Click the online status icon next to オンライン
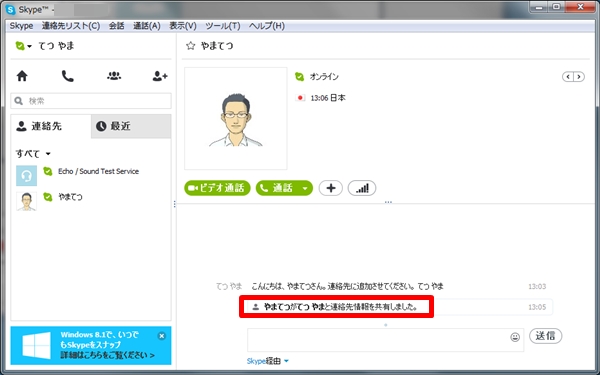This screenshot has width=600, height=375. (299, 77)
